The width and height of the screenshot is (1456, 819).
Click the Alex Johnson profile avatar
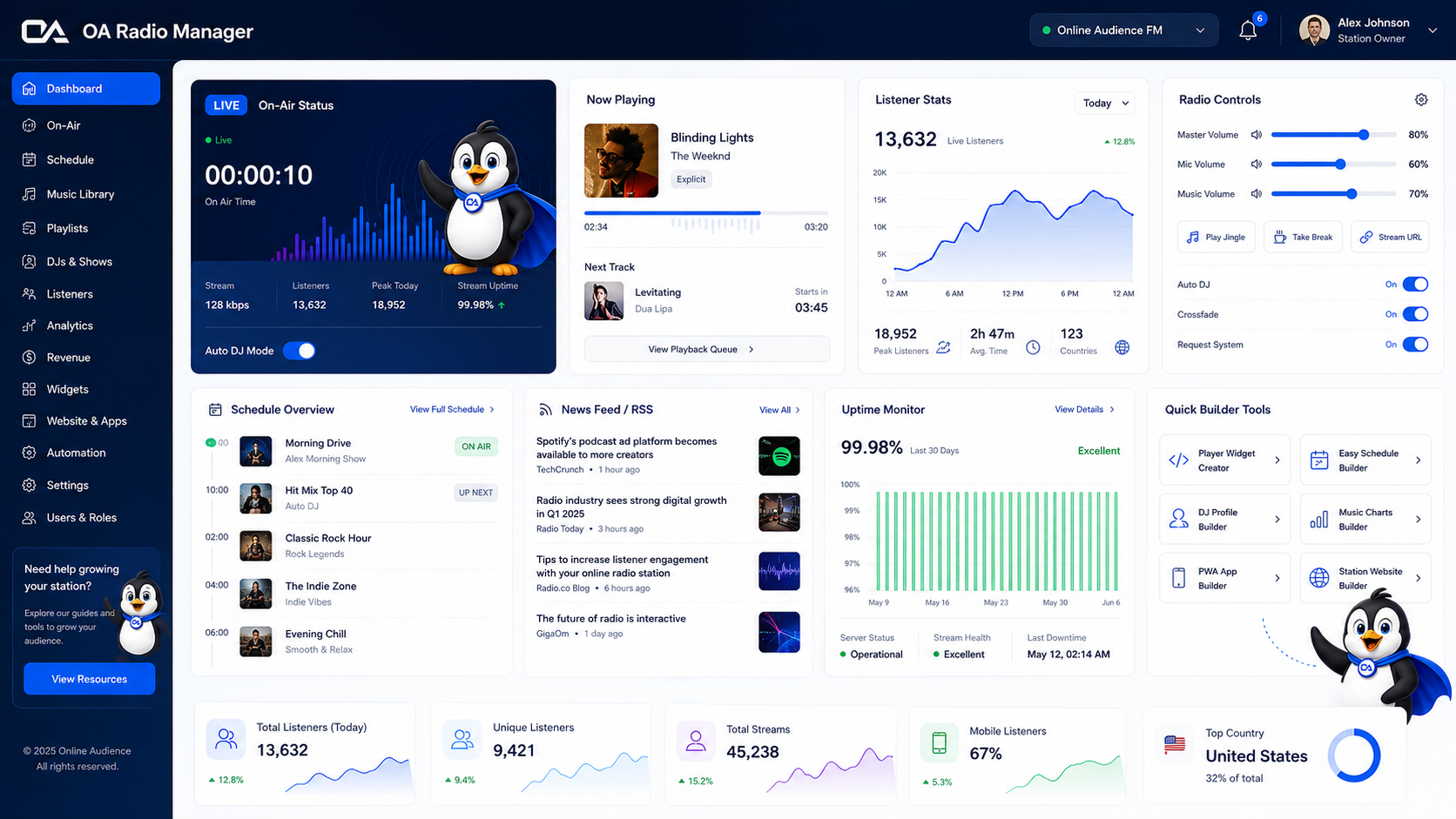click(x=1314, y=30)
